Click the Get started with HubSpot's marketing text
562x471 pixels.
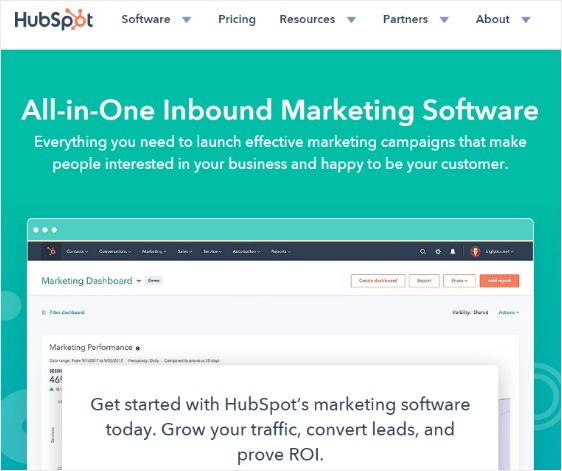point(280,429)
